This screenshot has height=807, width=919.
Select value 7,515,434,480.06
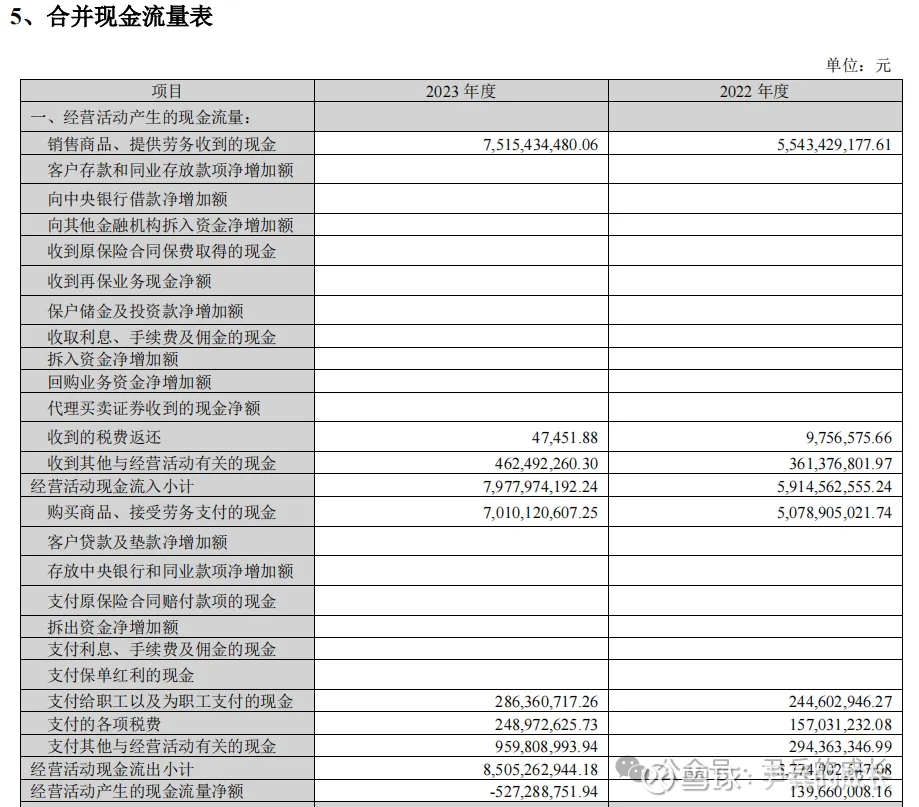point(540,145)
